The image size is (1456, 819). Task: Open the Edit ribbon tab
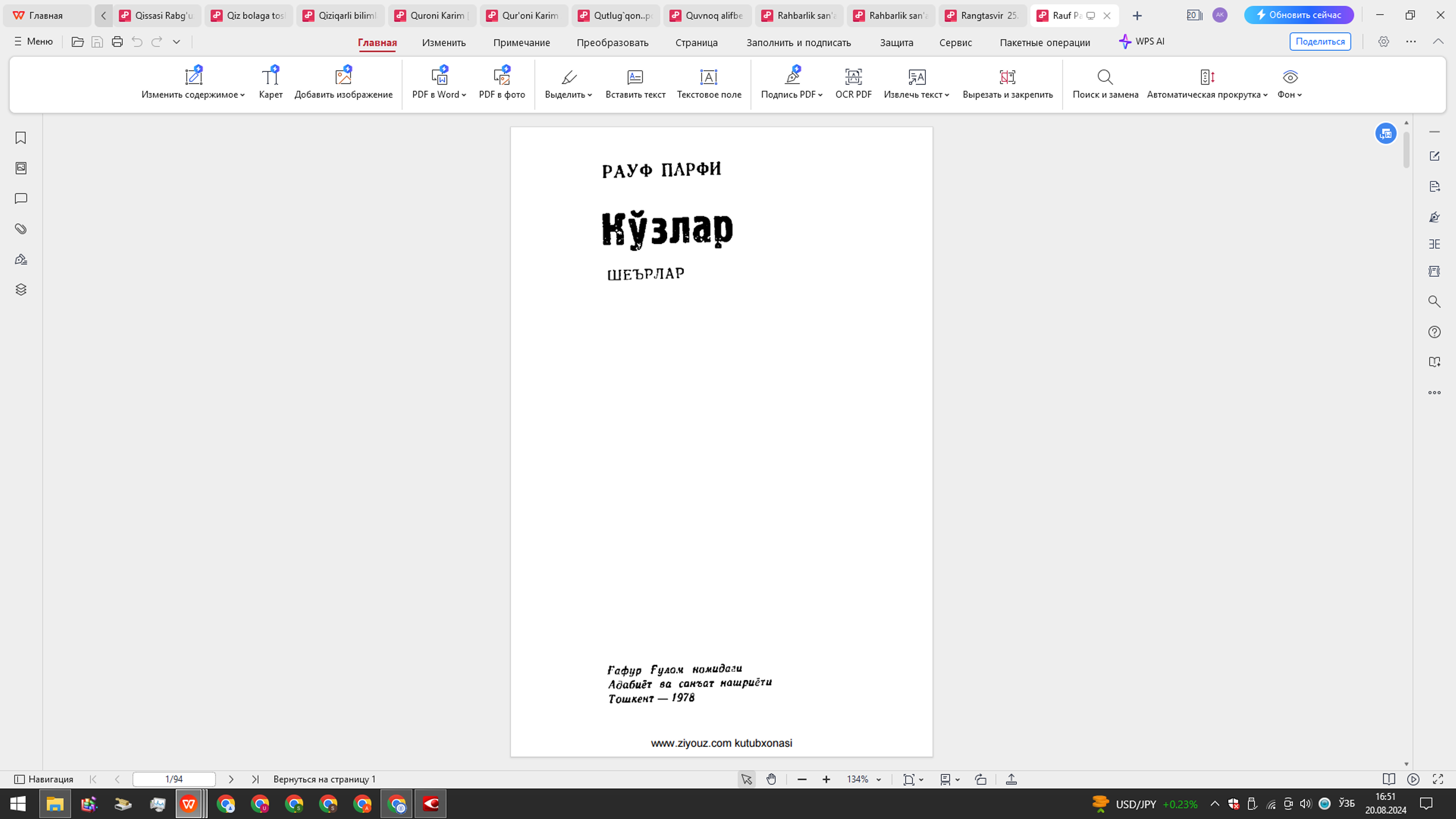(444, 42)
